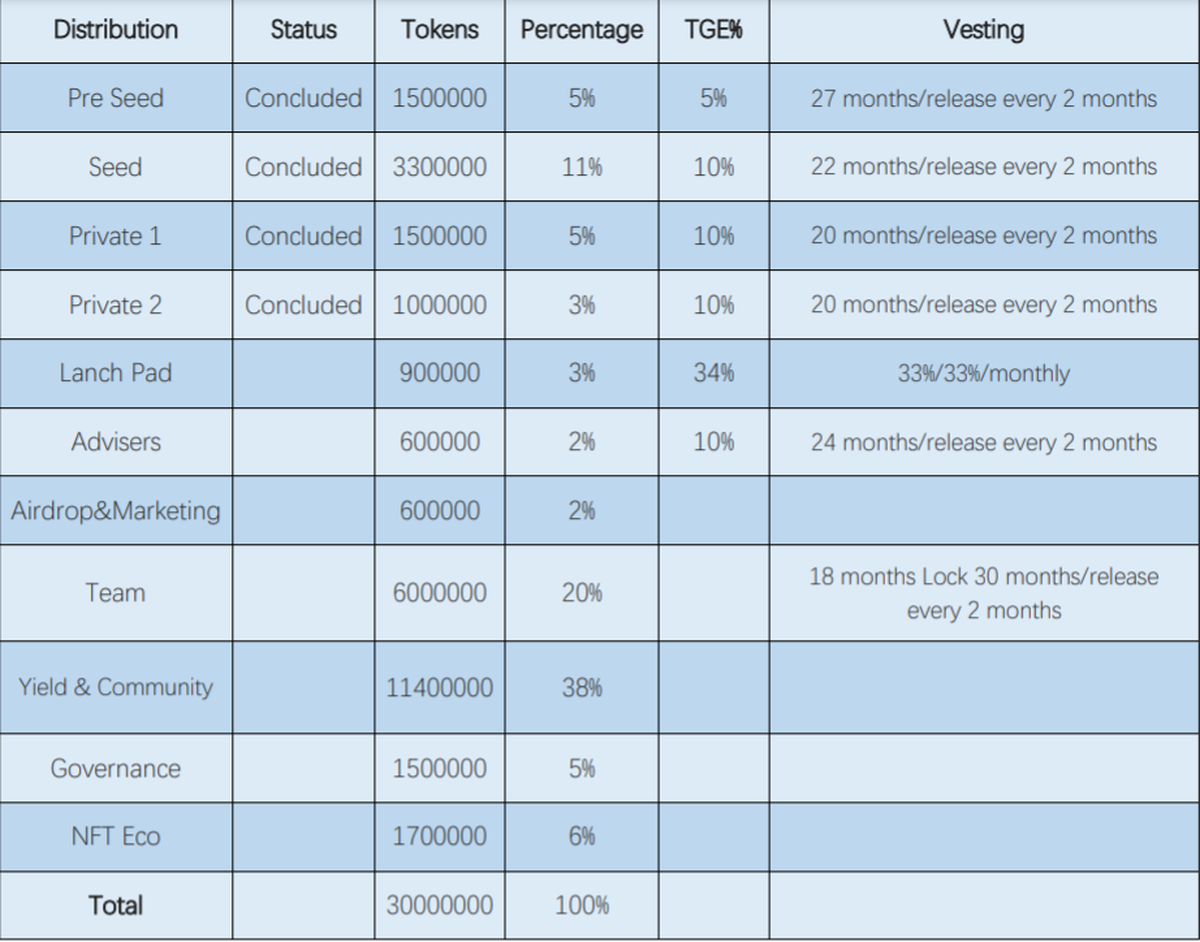Select the Yield & Community cell

116,687
